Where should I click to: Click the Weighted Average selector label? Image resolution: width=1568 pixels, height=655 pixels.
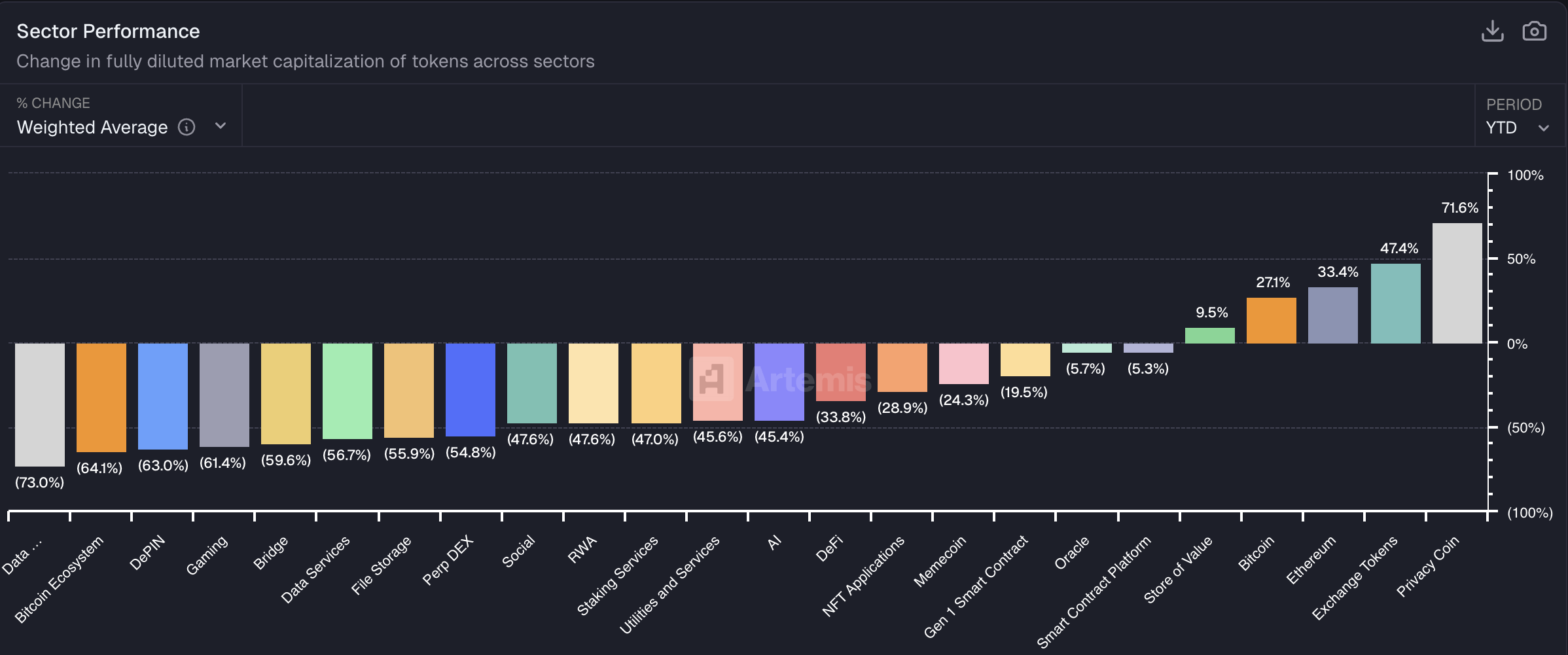click(x=92, y=127)
